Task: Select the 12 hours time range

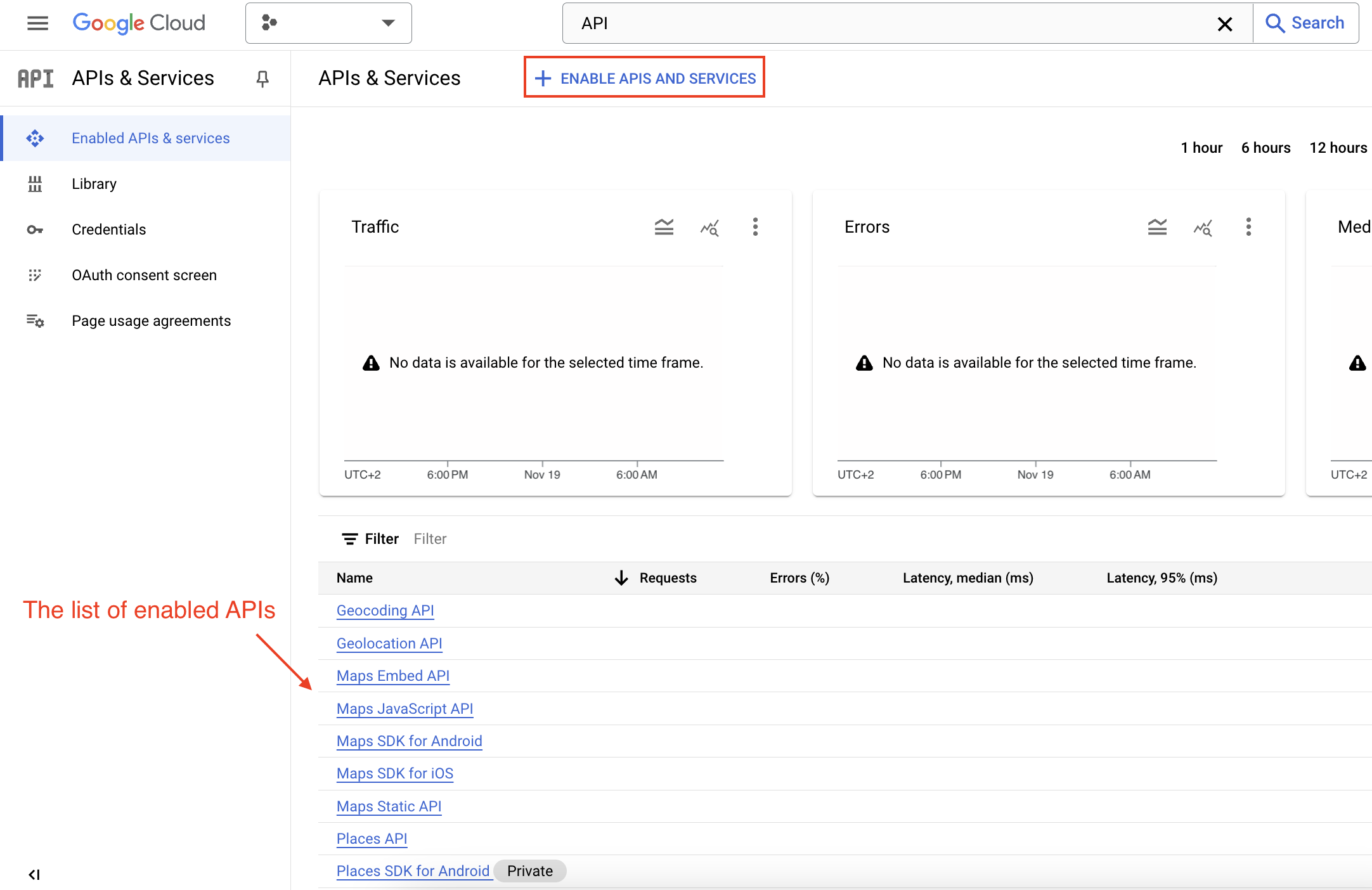Action: 1338,147
